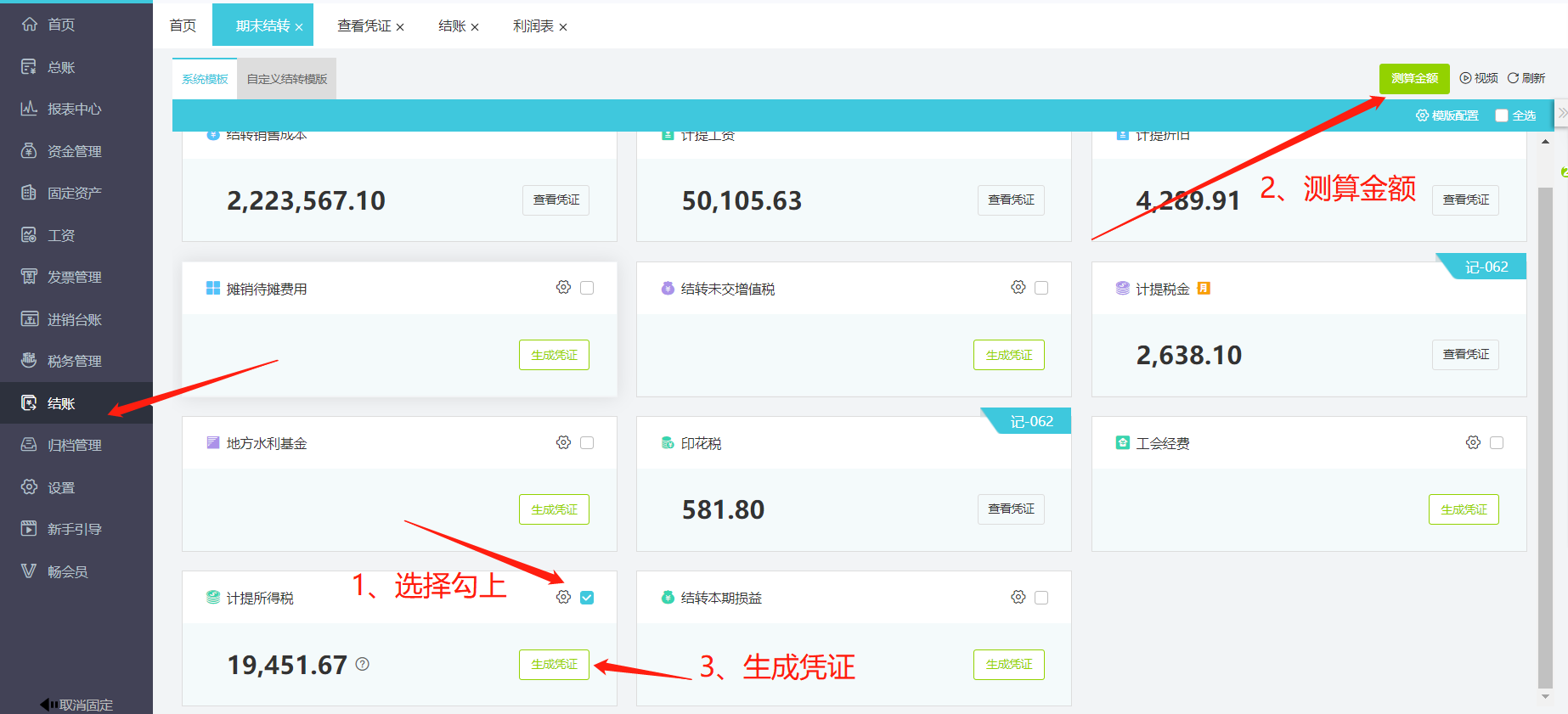Select the 自定义结转模版 sub-tab
The image size is (1568, 714).
pyautogui.click(x=287, y=79)
